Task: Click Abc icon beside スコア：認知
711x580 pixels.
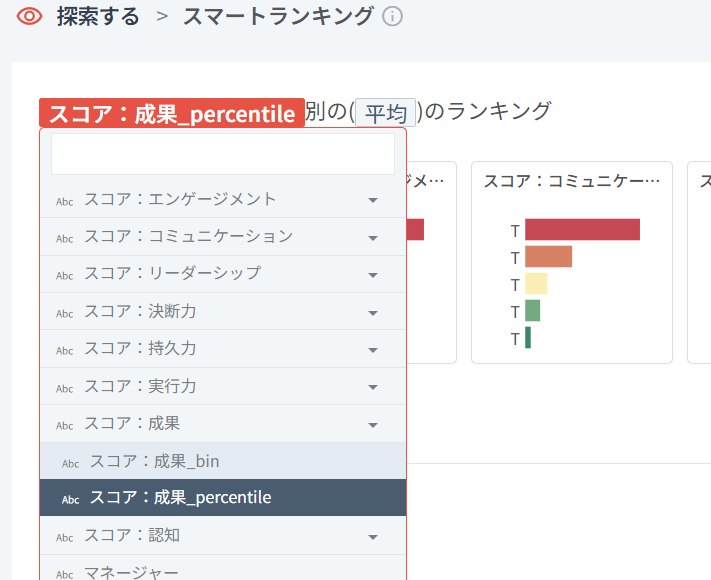Action: 64,538
